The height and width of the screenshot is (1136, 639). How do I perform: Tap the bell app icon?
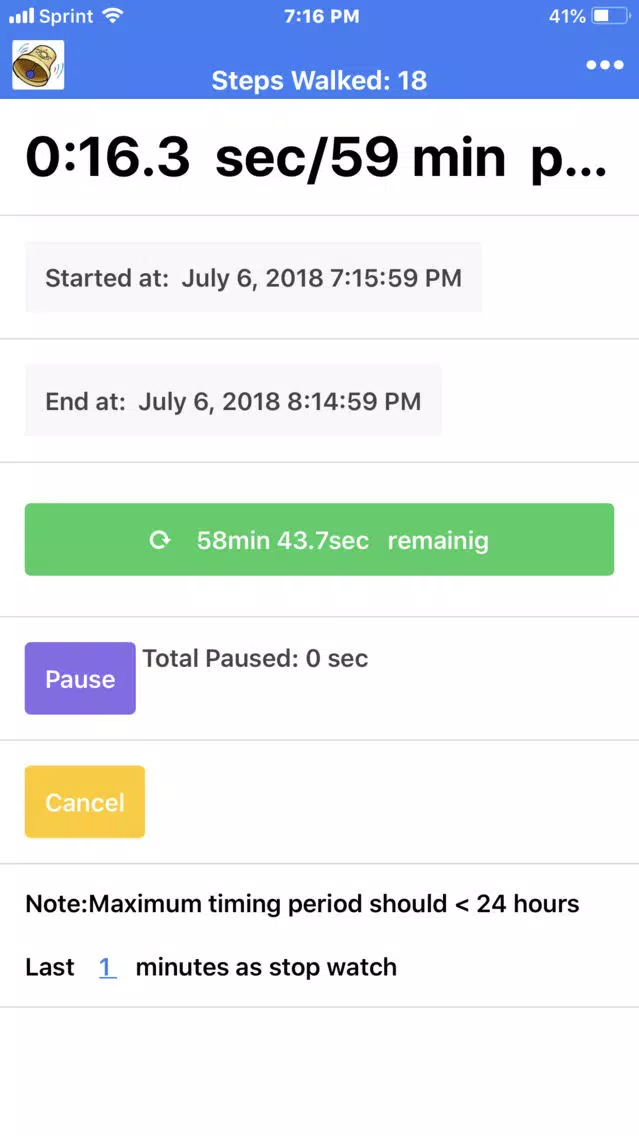click(38, 65)
